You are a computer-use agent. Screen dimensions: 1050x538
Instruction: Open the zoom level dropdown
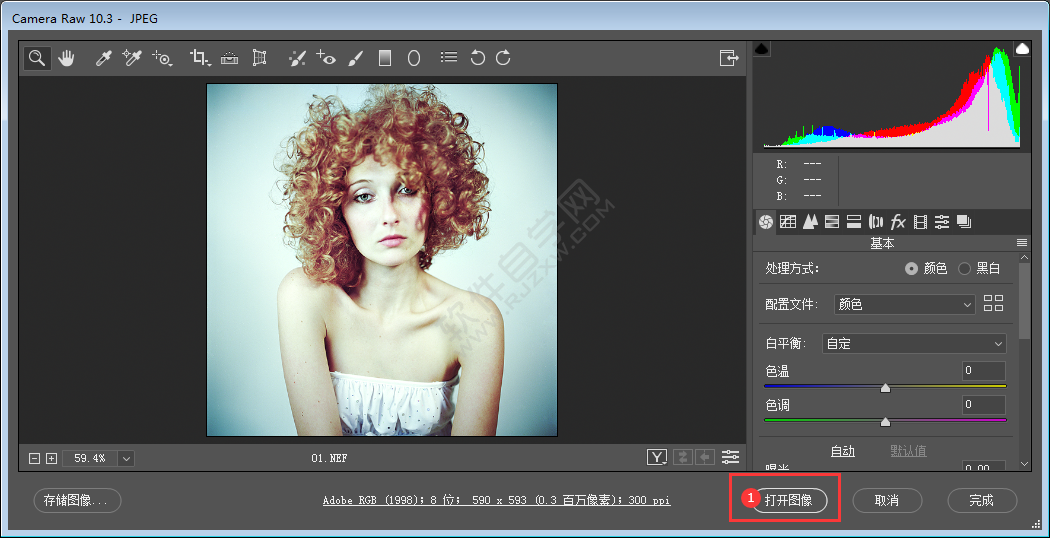click(126, 458)
